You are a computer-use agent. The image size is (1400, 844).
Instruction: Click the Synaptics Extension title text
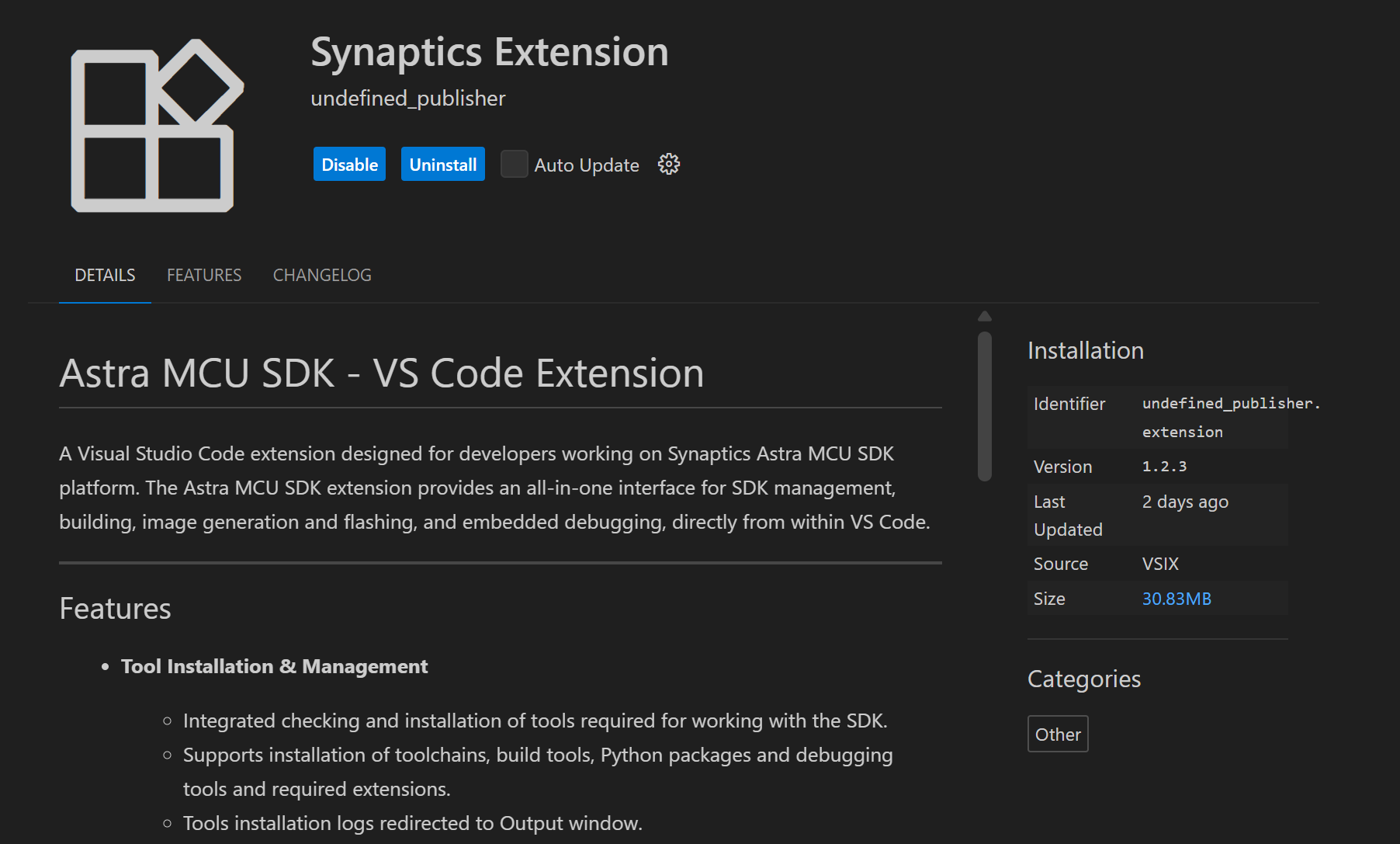pyautogui.click(x=489, y=53)
